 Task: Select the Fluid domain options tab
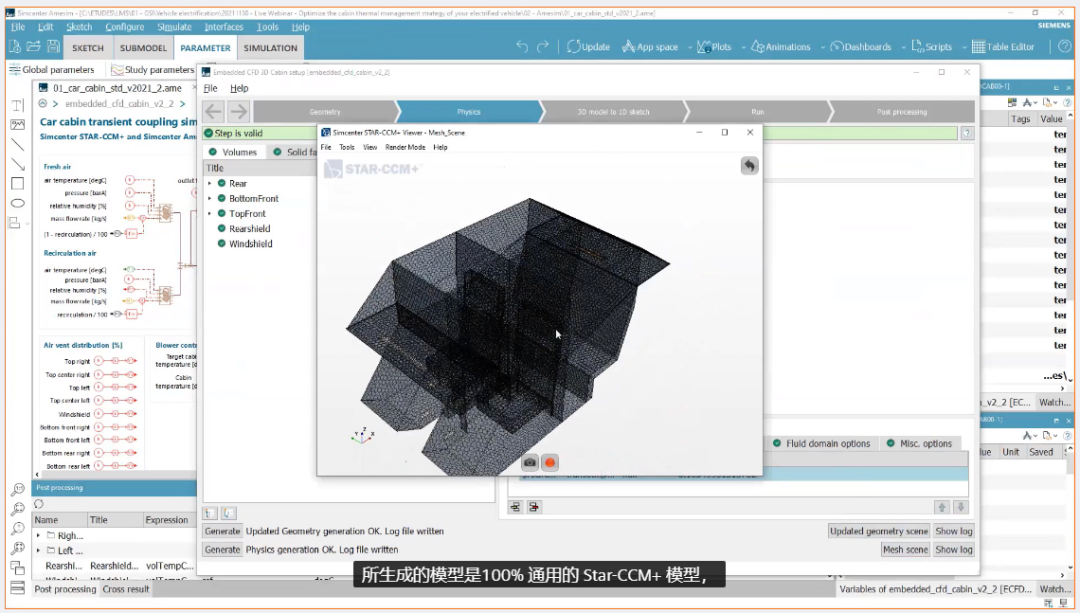820,444
